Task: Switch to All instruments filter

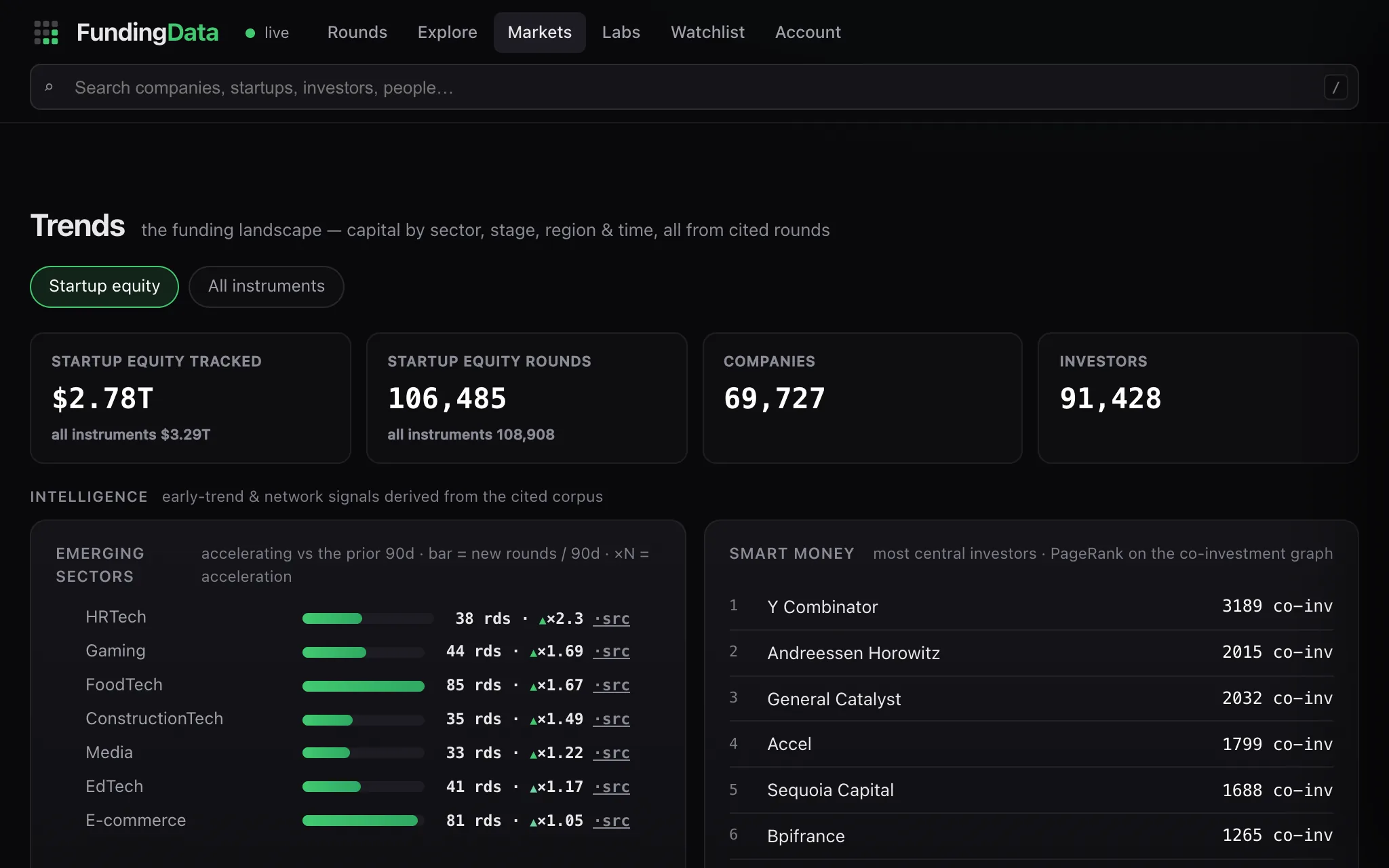Action: pos(267,286)
